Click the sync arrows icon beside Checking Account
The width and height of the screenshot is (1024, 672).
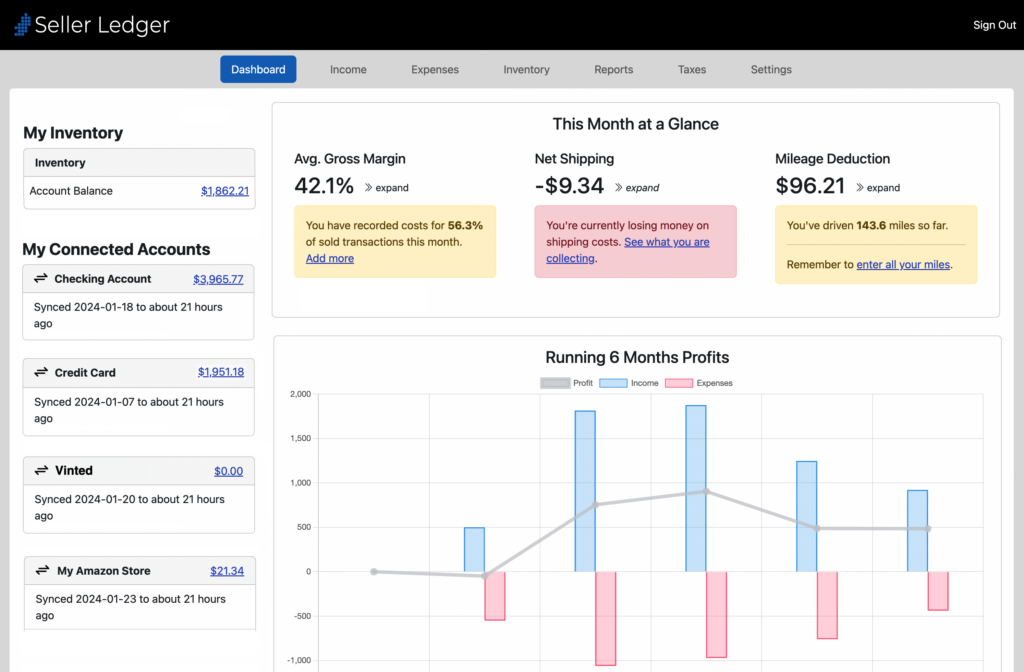40,278
